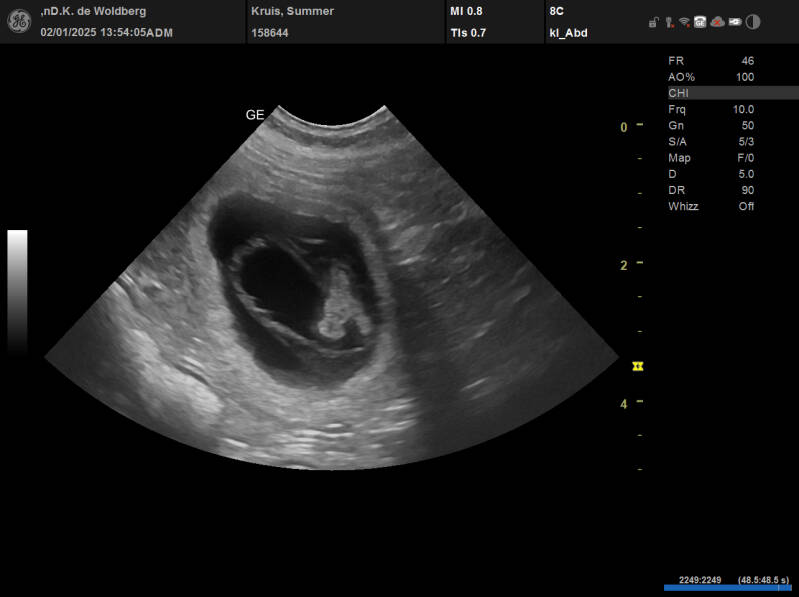The height and width of the screenshot is (597, 799).
Task: Click the half-circle contrast icon
Action: point(752,22)
